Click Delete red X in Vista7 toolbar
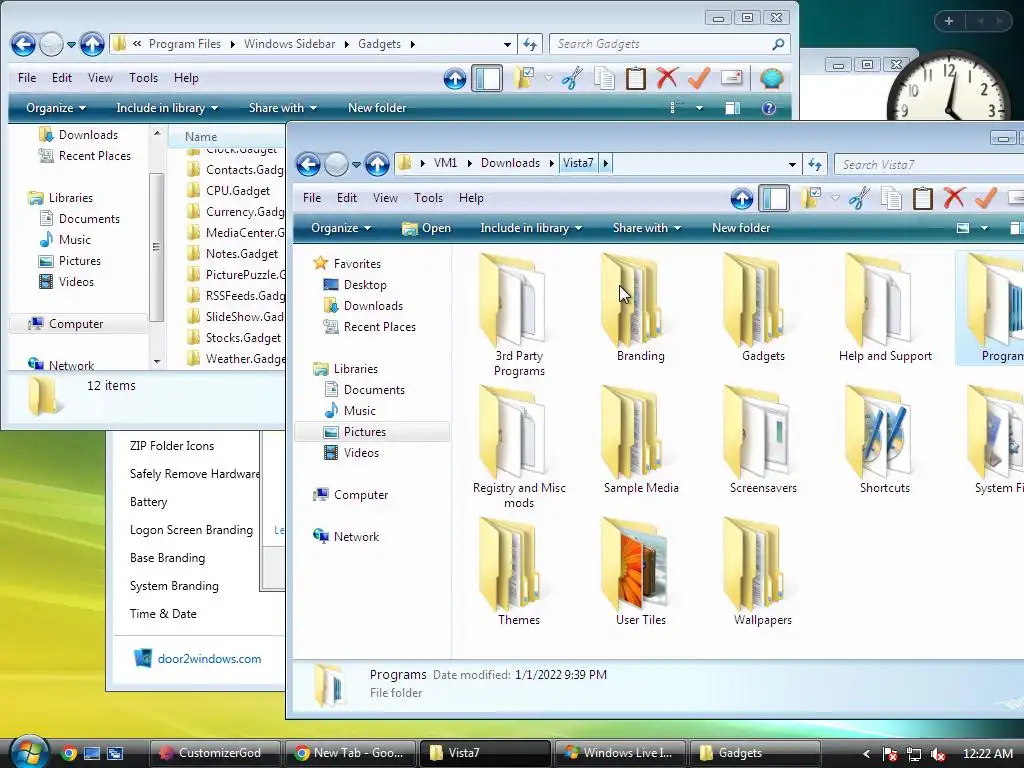1024x768 pixels. pyautogui.click(x=953, y=197)
